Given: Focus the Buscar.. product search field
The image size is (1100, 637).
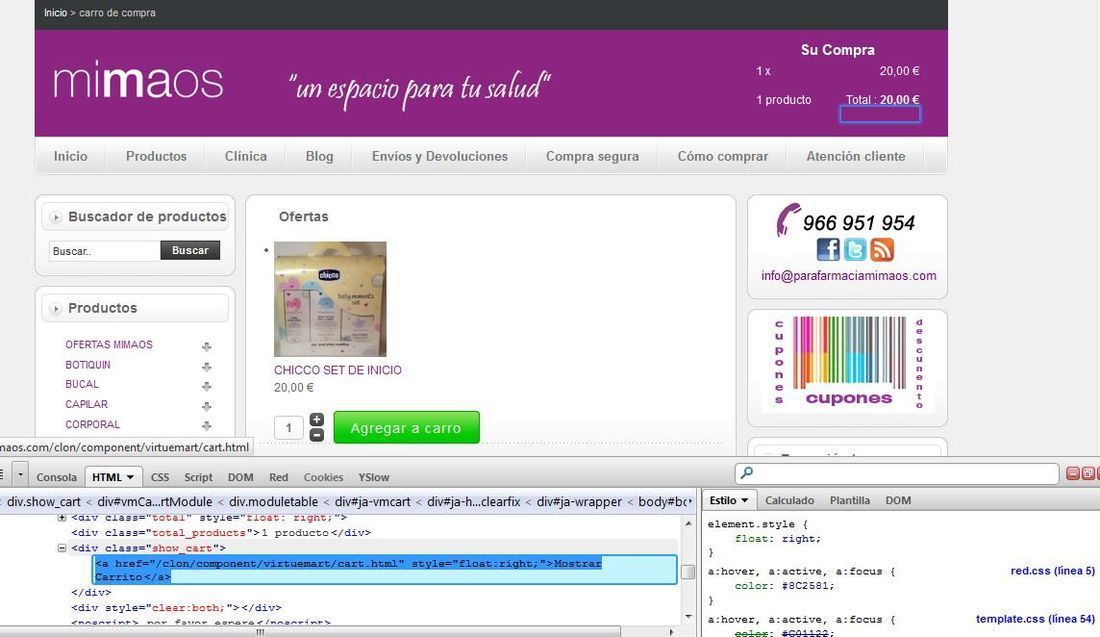Looking at the screenshot, I should [x=105, y=250].
